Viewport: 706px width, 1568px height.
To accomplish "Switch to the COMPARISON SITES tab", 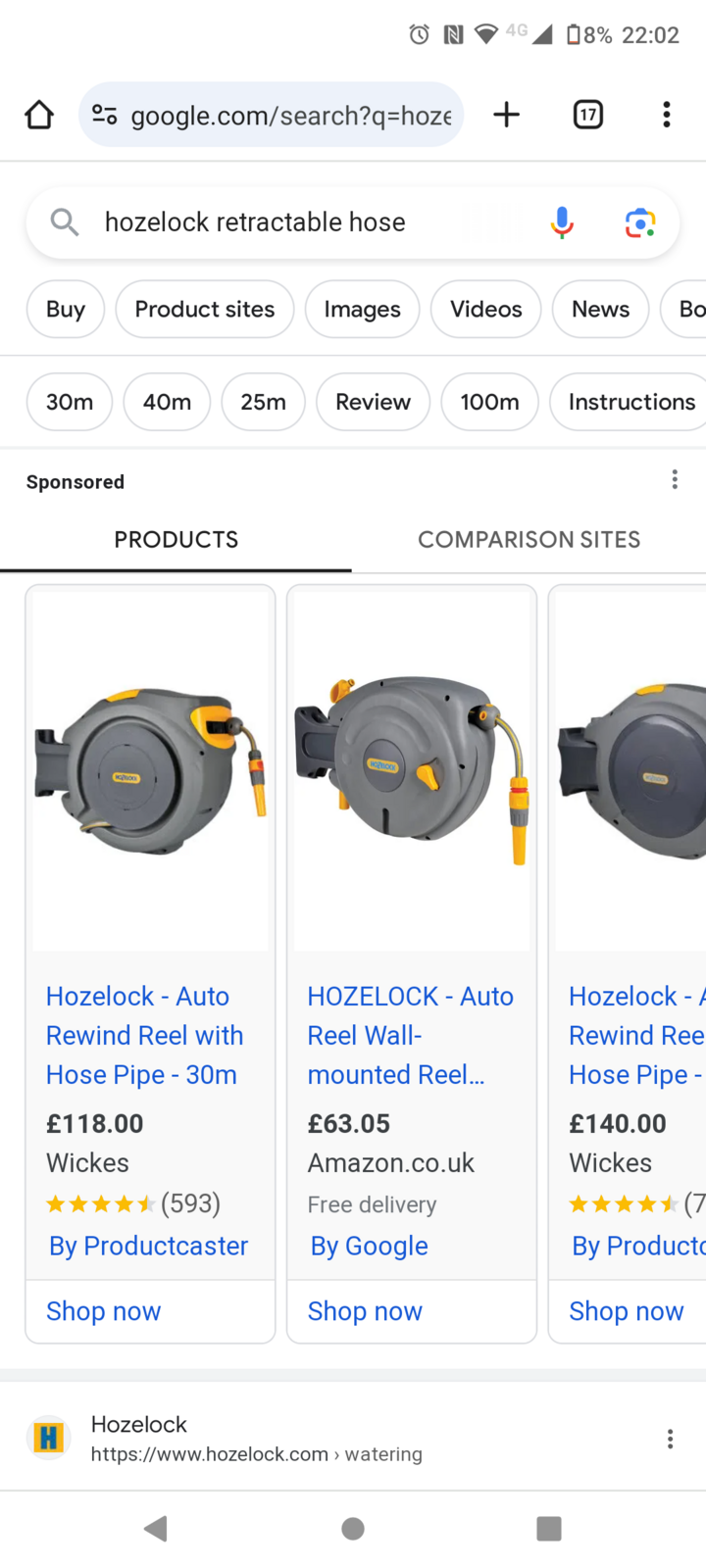I will click(x=529, y=539).
